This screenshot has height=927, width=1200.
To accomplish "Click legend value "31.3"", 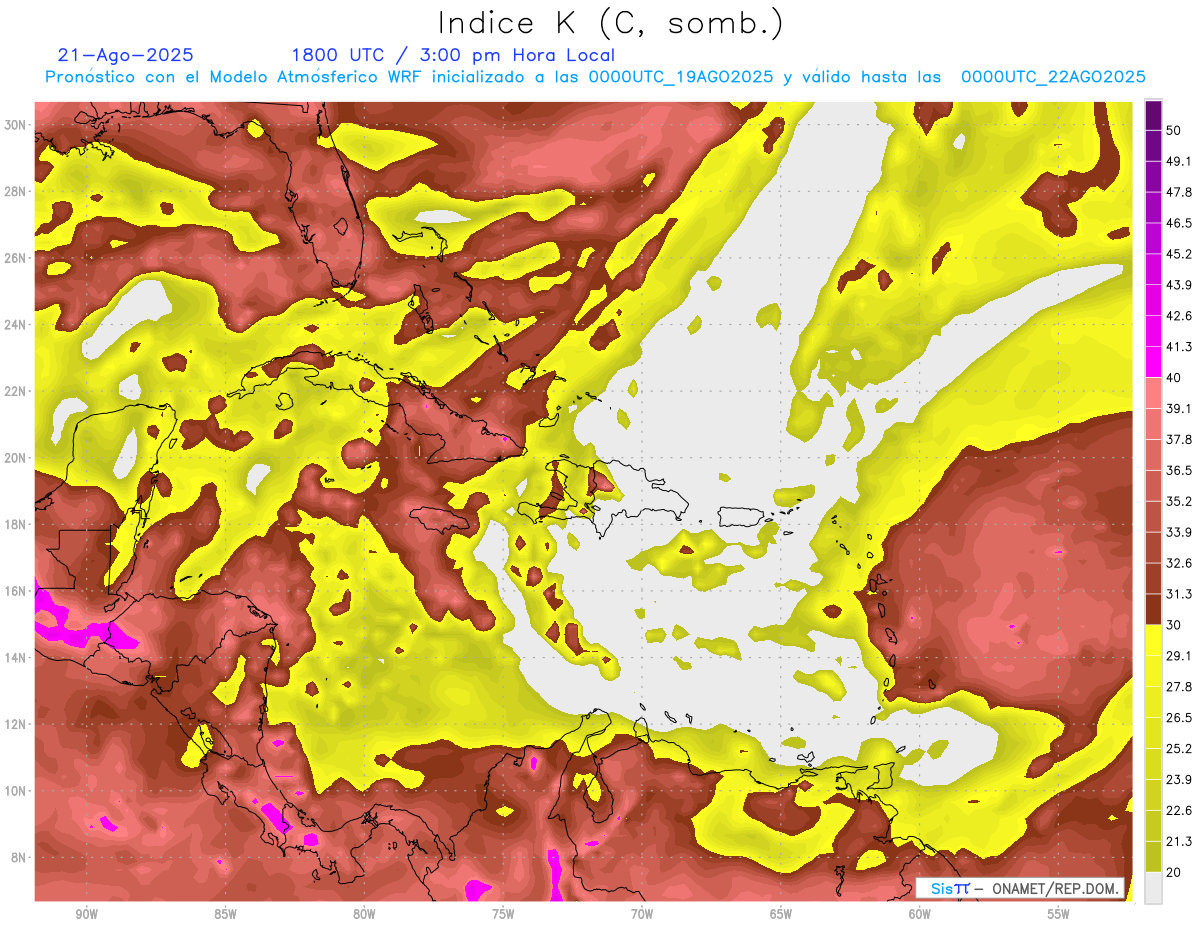I will tap(1179, 594).
